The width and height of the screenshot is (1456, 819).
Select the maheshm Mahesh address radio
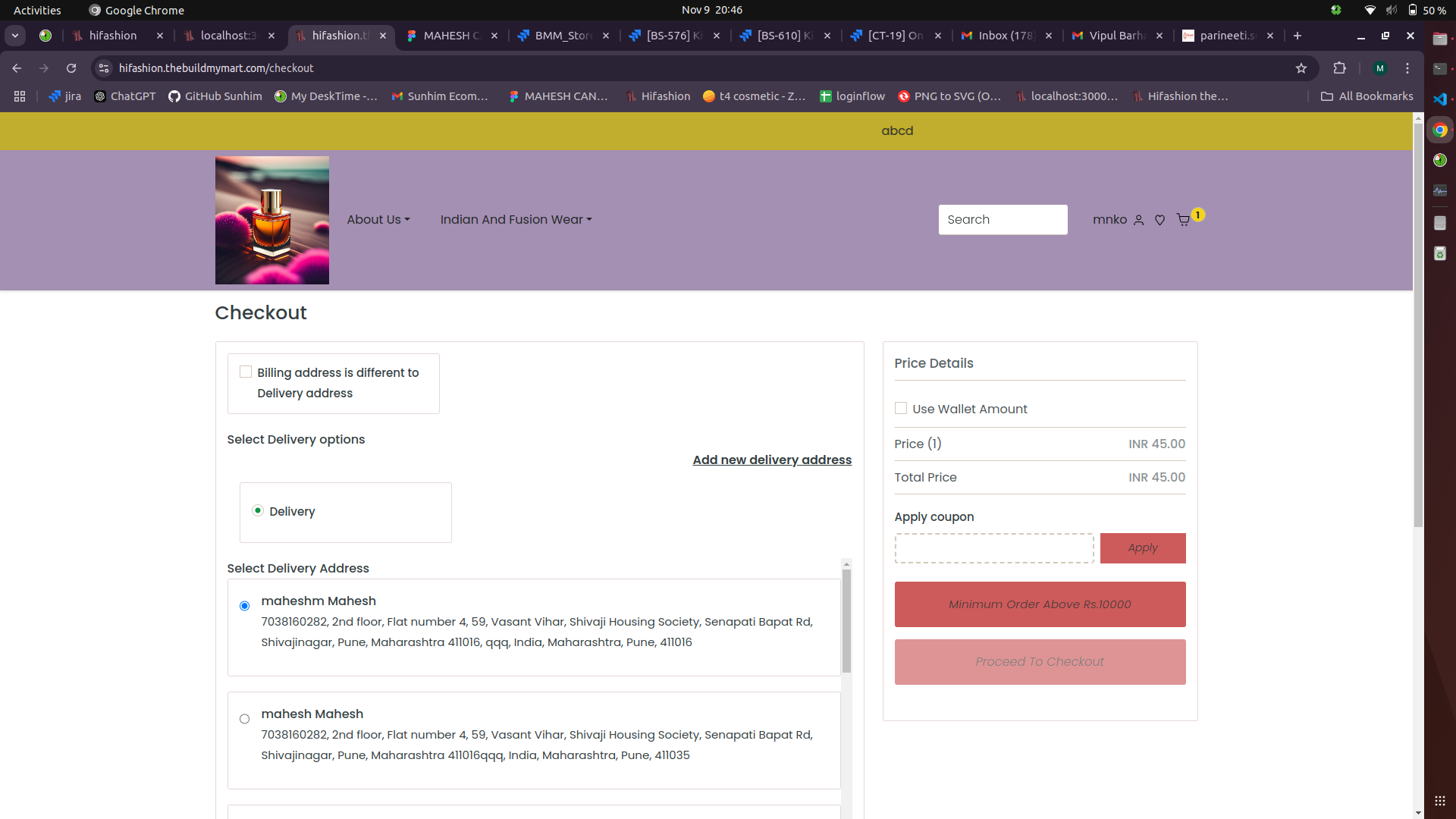244,606
